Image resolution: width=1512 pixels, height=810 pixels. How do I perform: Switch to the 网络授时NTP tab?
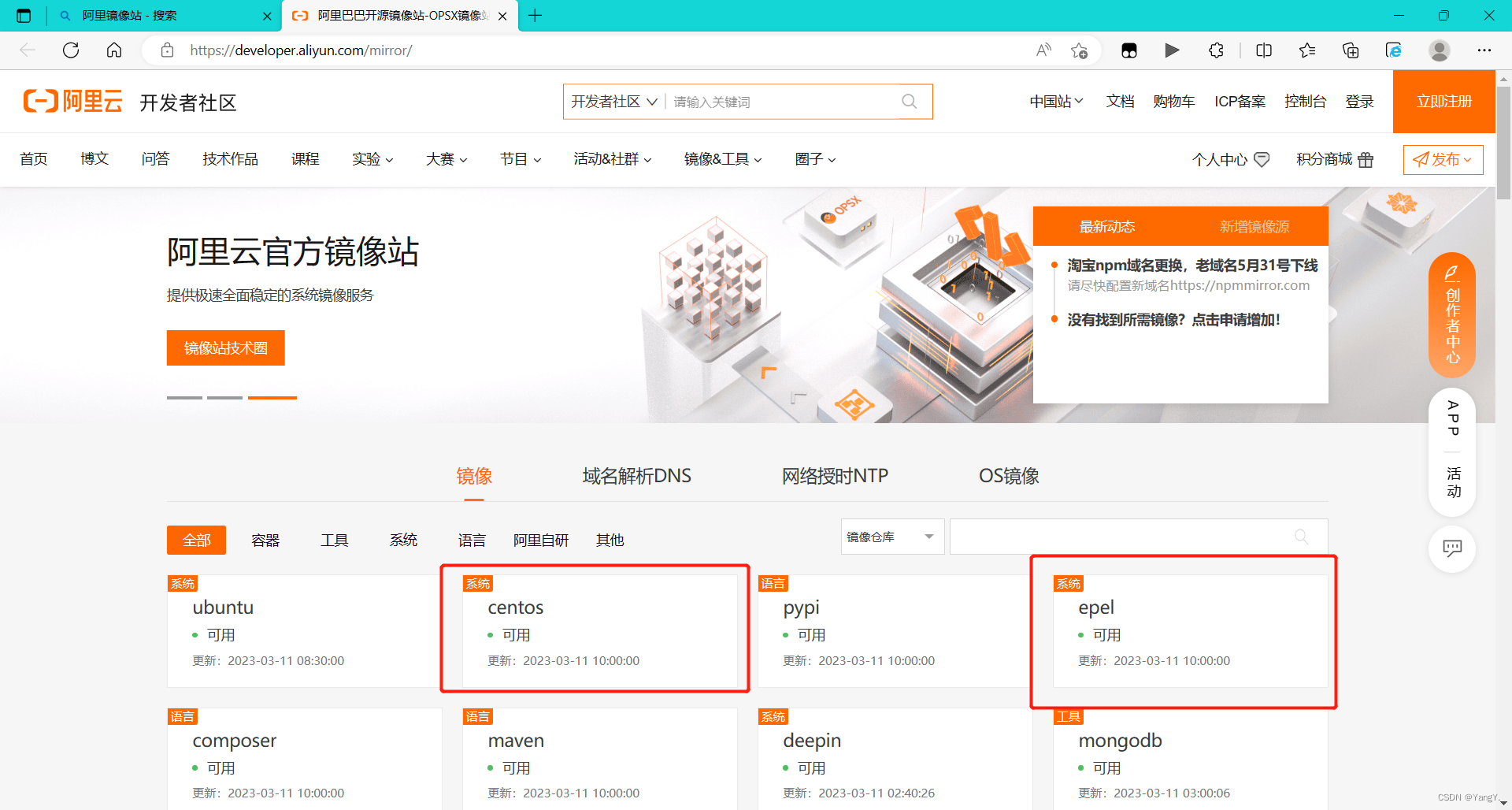[835, 476]
